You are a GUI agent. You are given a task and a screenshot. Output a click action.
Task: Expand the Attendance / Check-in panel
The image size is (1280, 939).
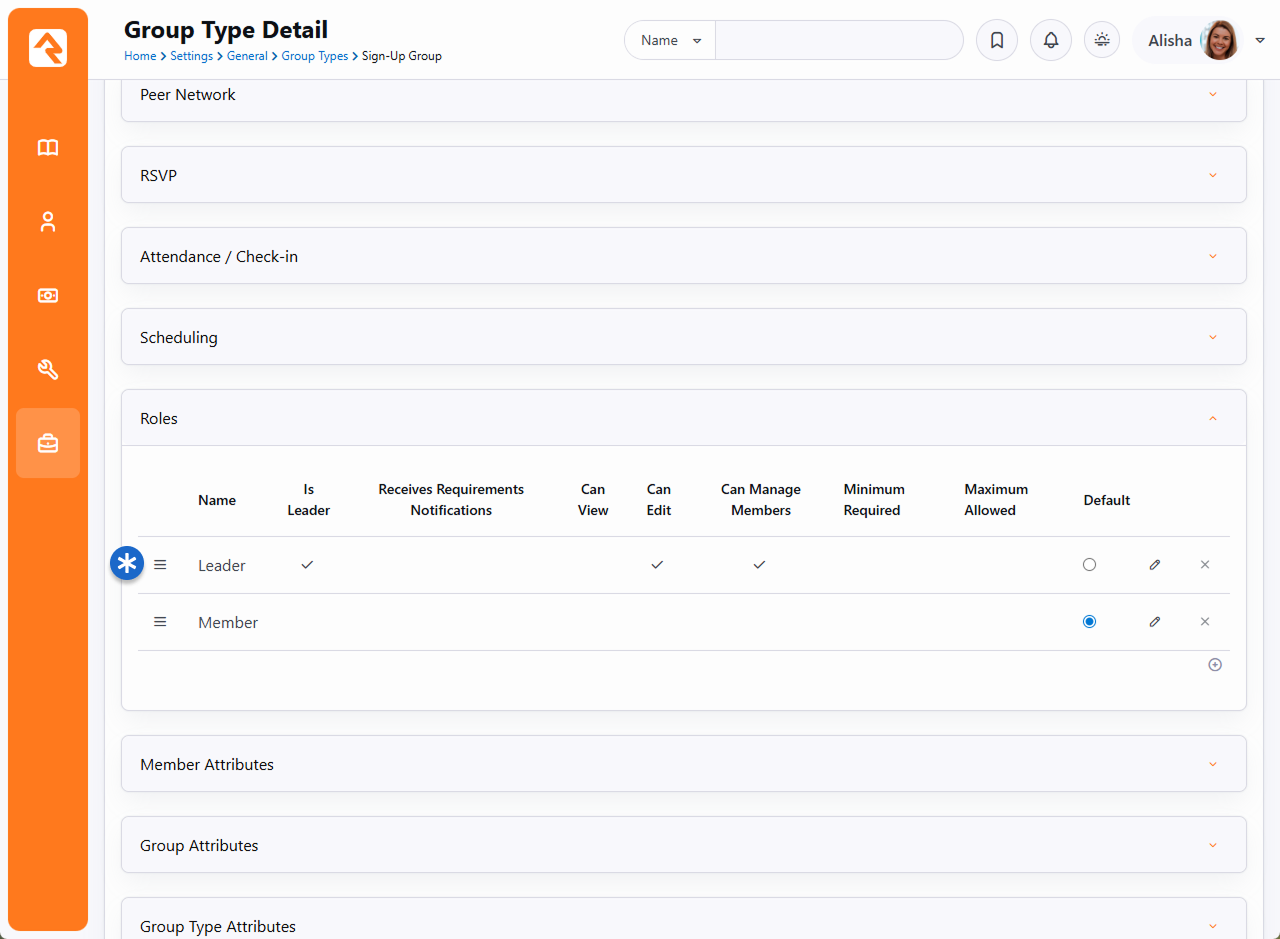click(683, 256)
